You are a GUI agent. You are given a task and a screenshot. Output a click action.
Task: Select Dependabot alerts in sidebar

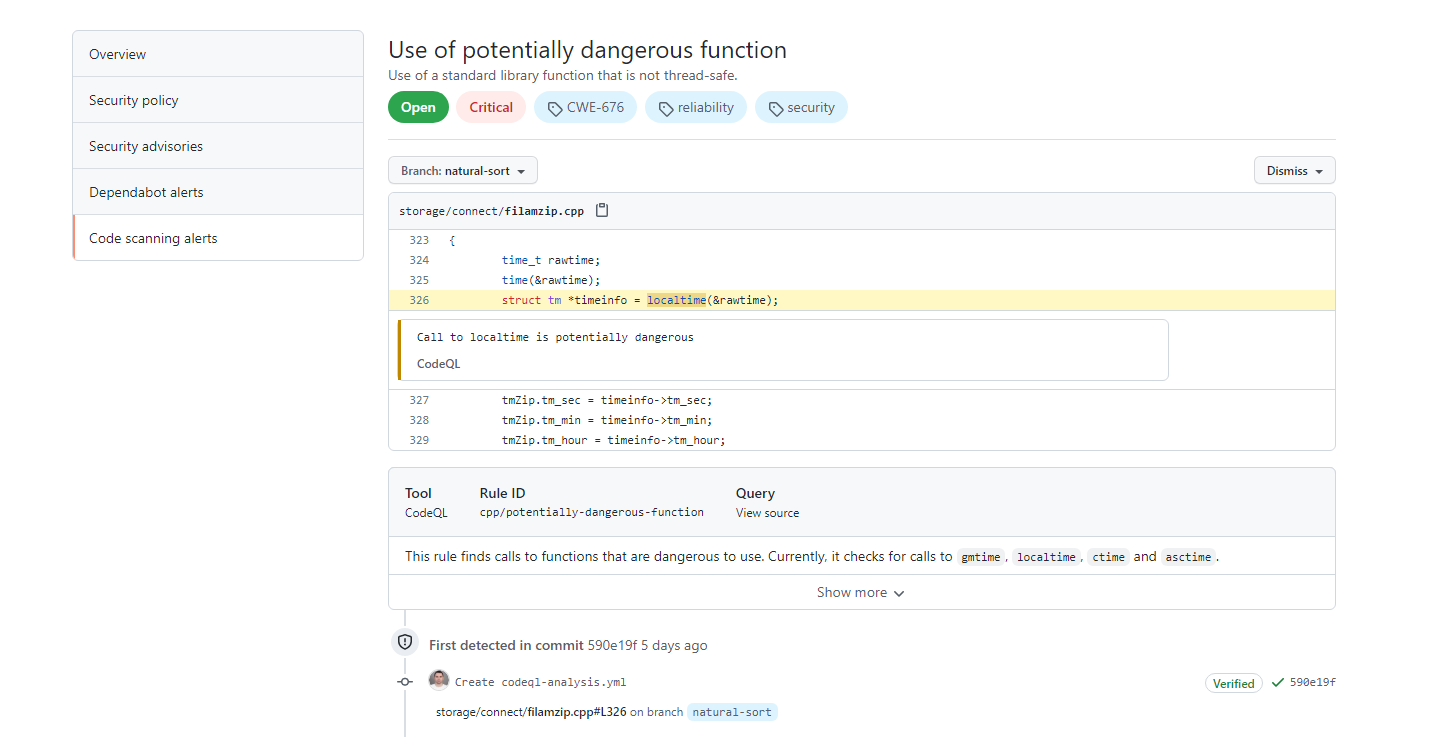tap(218, 192)
